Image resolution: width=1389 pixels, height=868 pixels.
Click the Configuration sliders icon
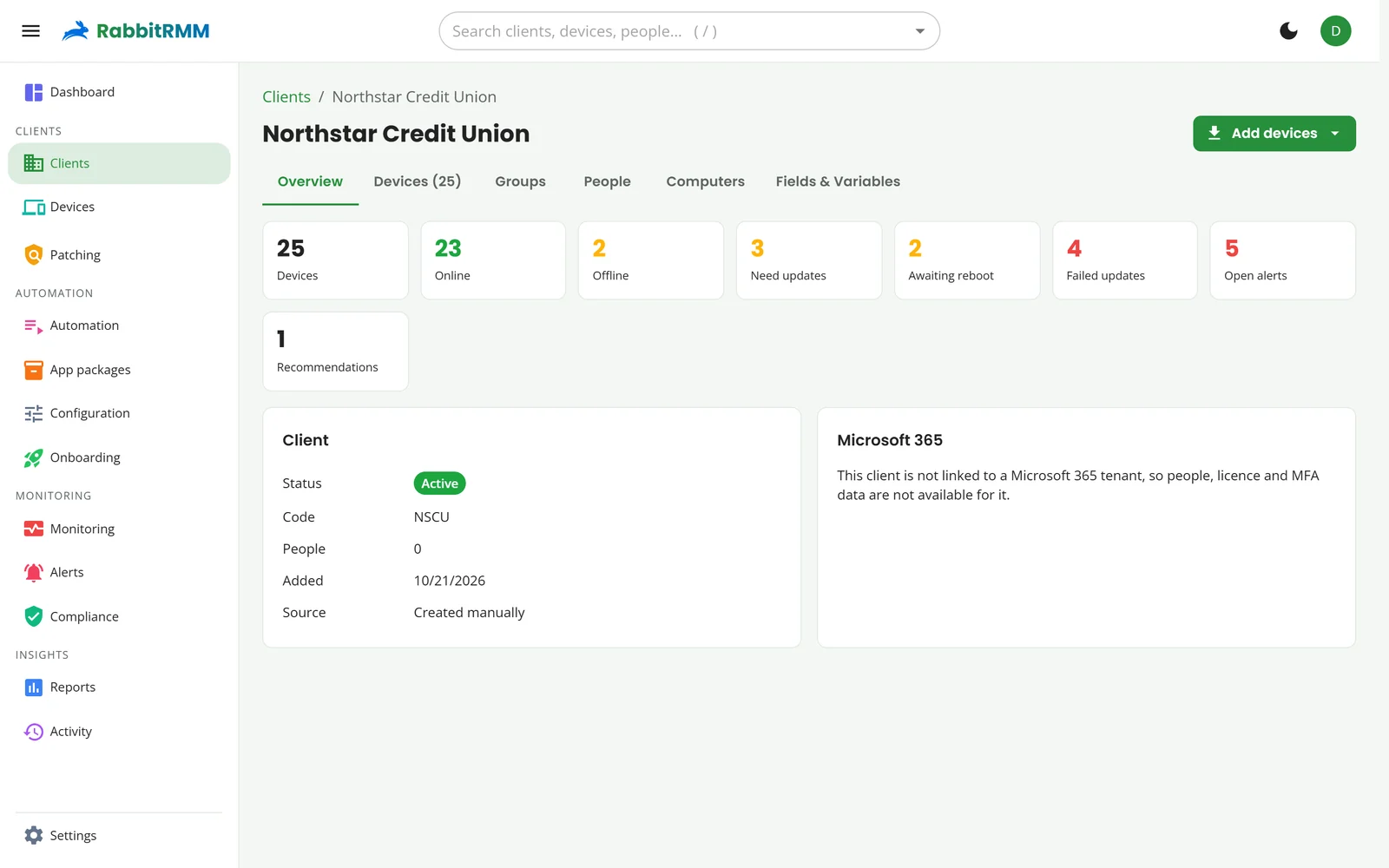tap(34, 414)
